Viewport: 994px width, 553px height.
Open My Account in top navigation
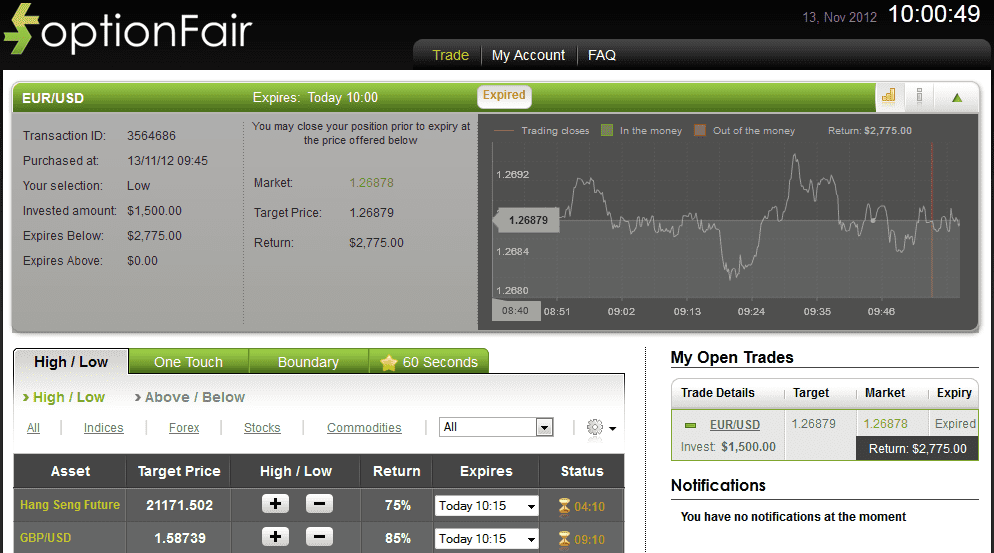click(x=528, y=55)
